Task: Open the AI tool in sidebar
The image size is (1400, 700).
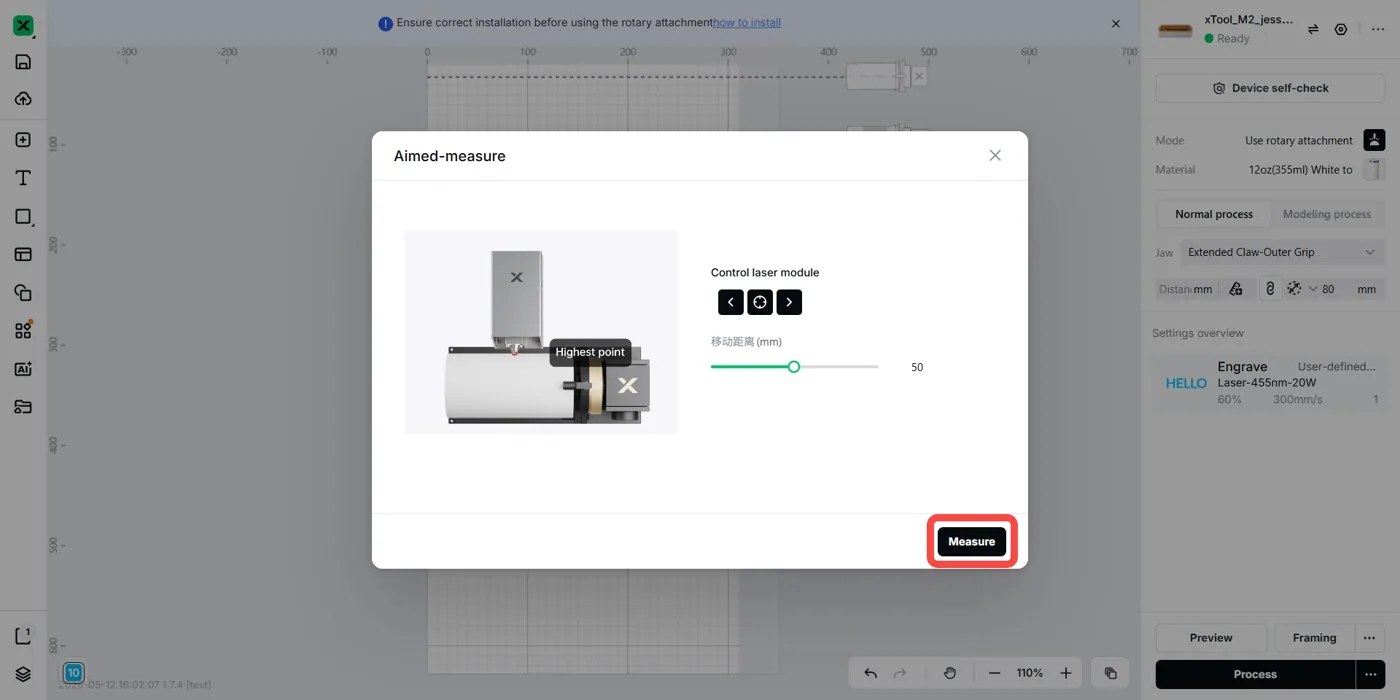Action: coord(23,369)
